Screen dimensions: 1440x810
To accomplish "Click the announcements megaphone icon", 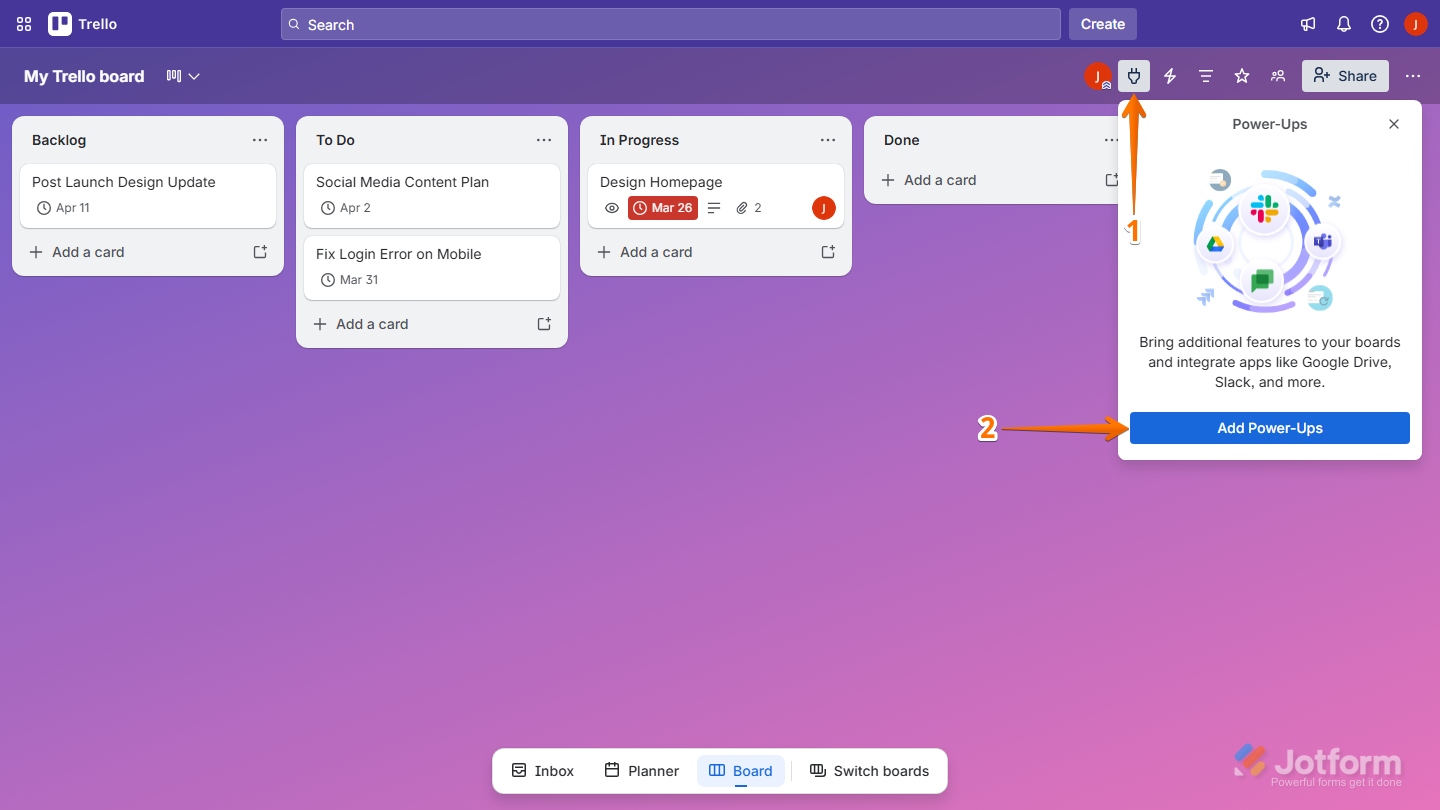I will [1307, 23].
